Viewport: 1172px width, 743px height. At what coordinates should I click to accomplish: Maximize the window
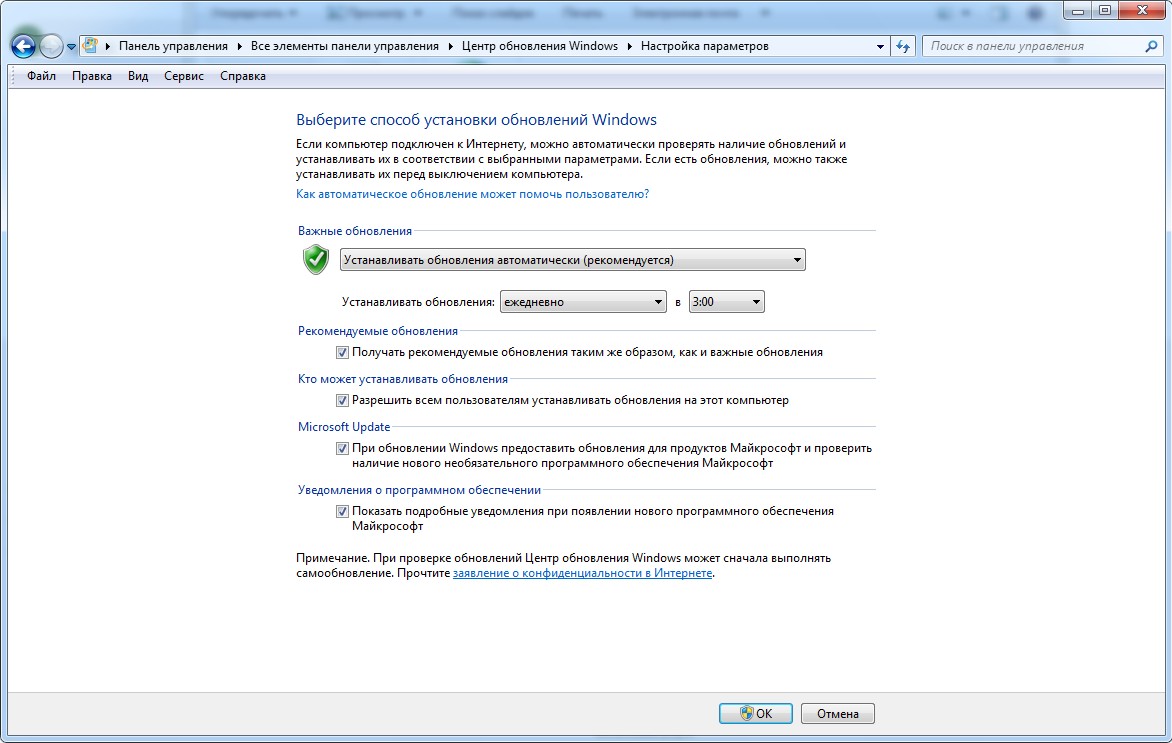(x=1105, y=10)
